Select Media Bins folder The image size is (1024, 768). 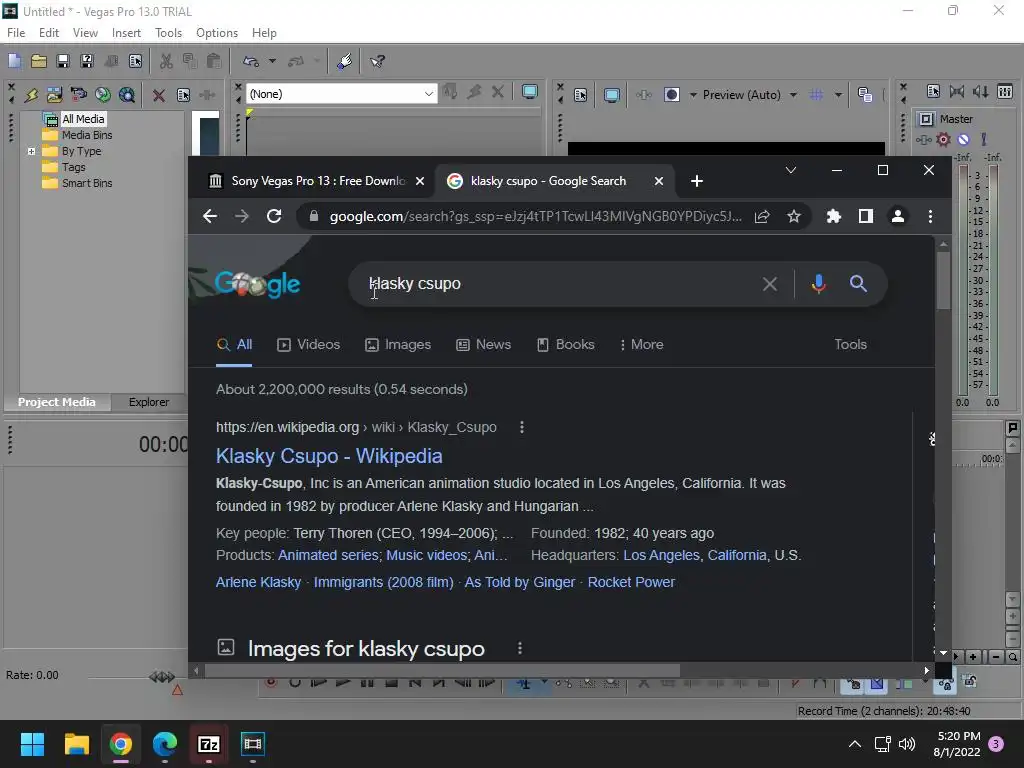pos(87,135)
